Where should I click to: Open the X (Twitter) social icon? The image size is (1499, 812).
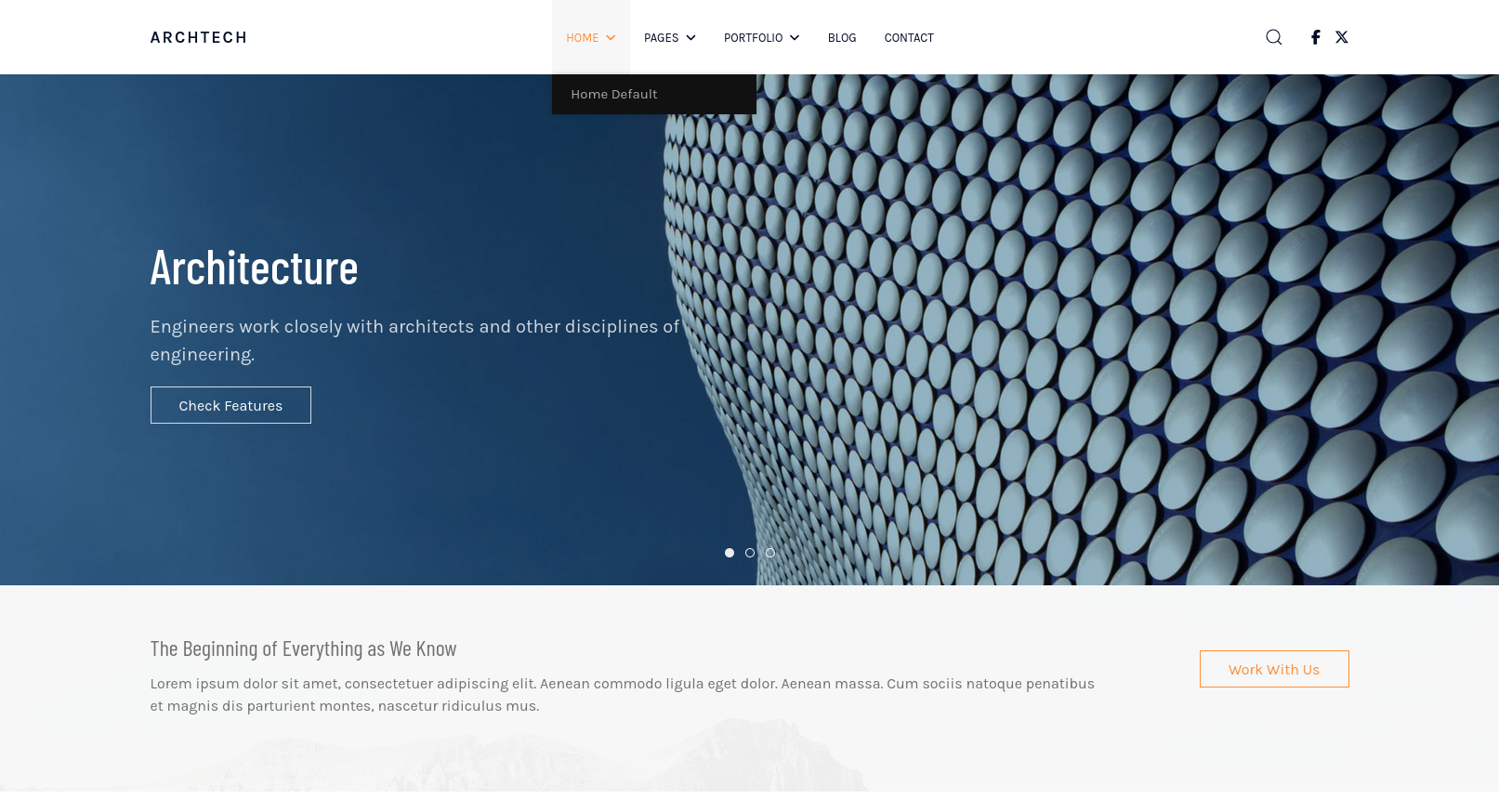(x=1341, y=37)
